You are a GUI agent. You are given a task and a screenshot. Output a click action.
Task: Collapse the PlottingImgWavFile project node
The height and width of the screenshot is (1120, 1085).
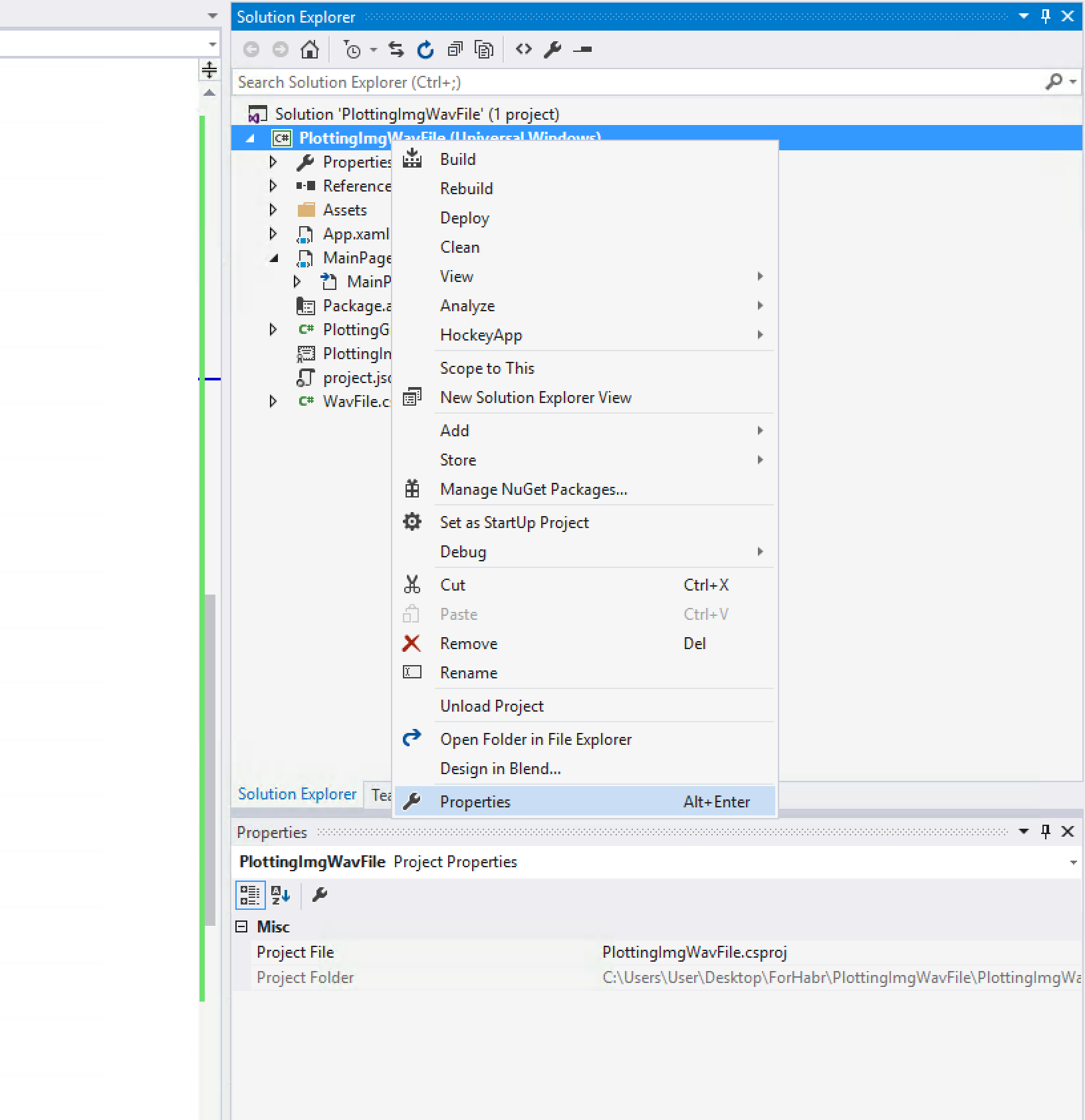coord(250,138)
